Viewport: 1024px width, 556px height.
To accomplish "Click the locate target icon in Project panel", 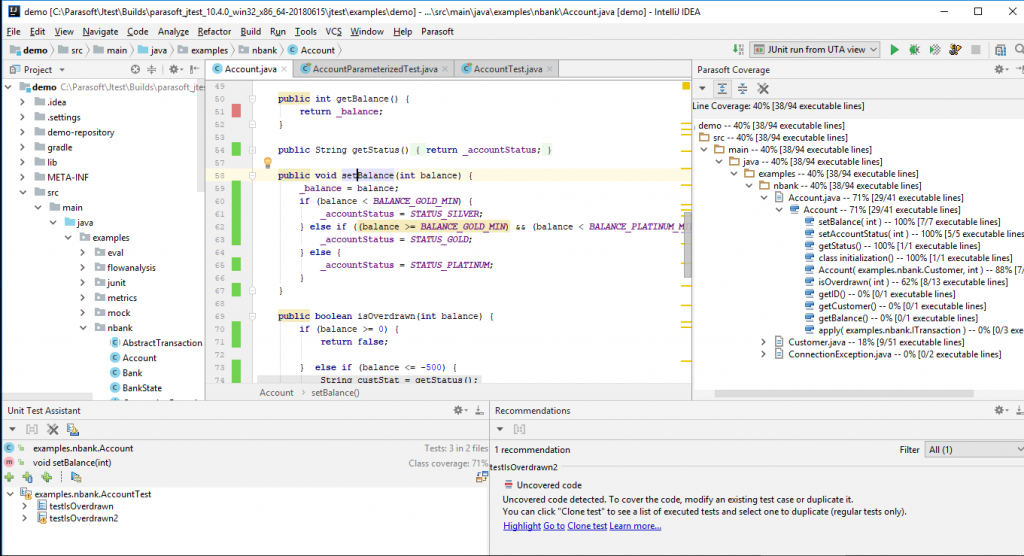I will pos(136,69).
